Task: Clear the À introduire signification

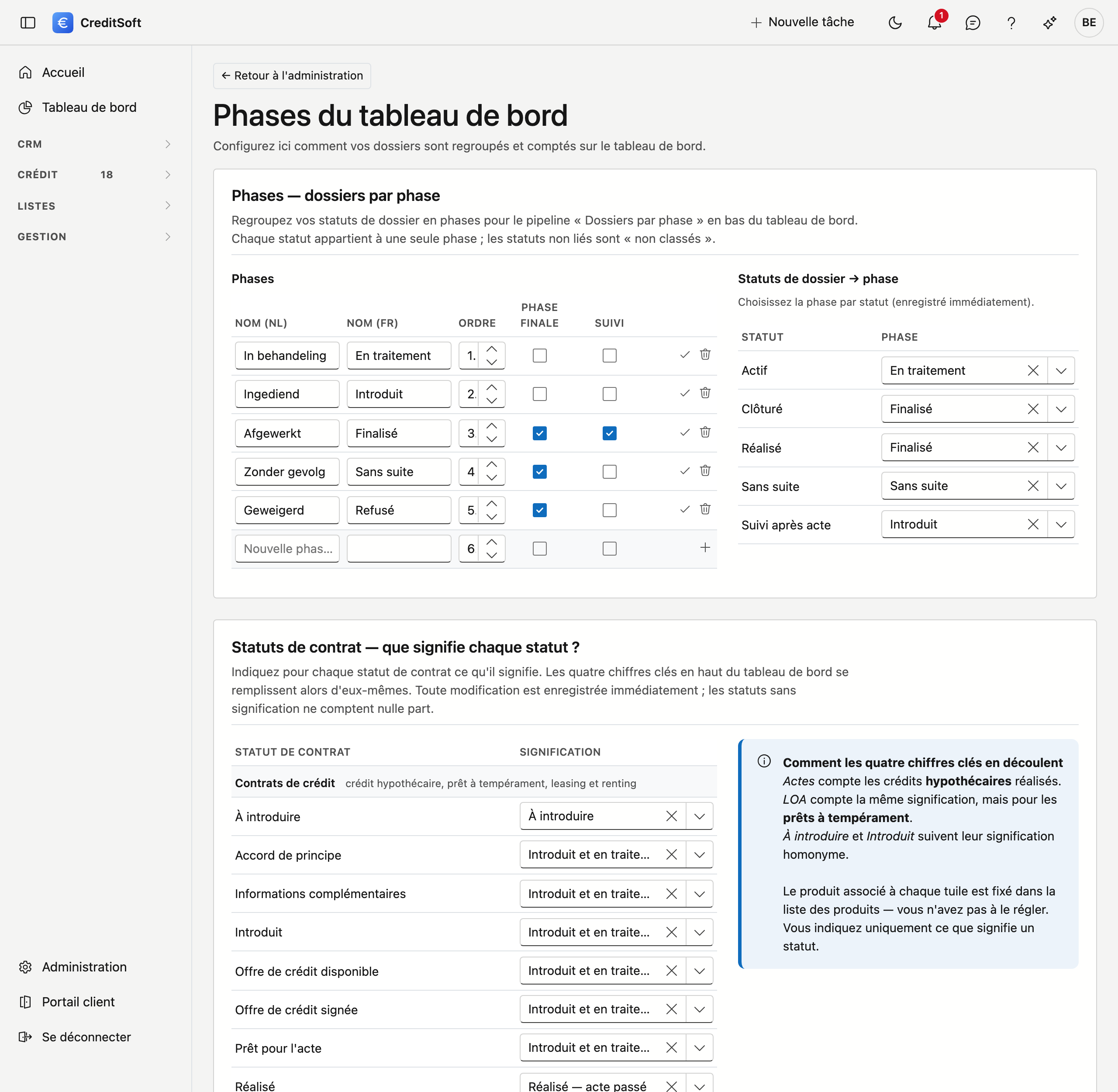Action: pyautogui.click(x=671, y=816)
